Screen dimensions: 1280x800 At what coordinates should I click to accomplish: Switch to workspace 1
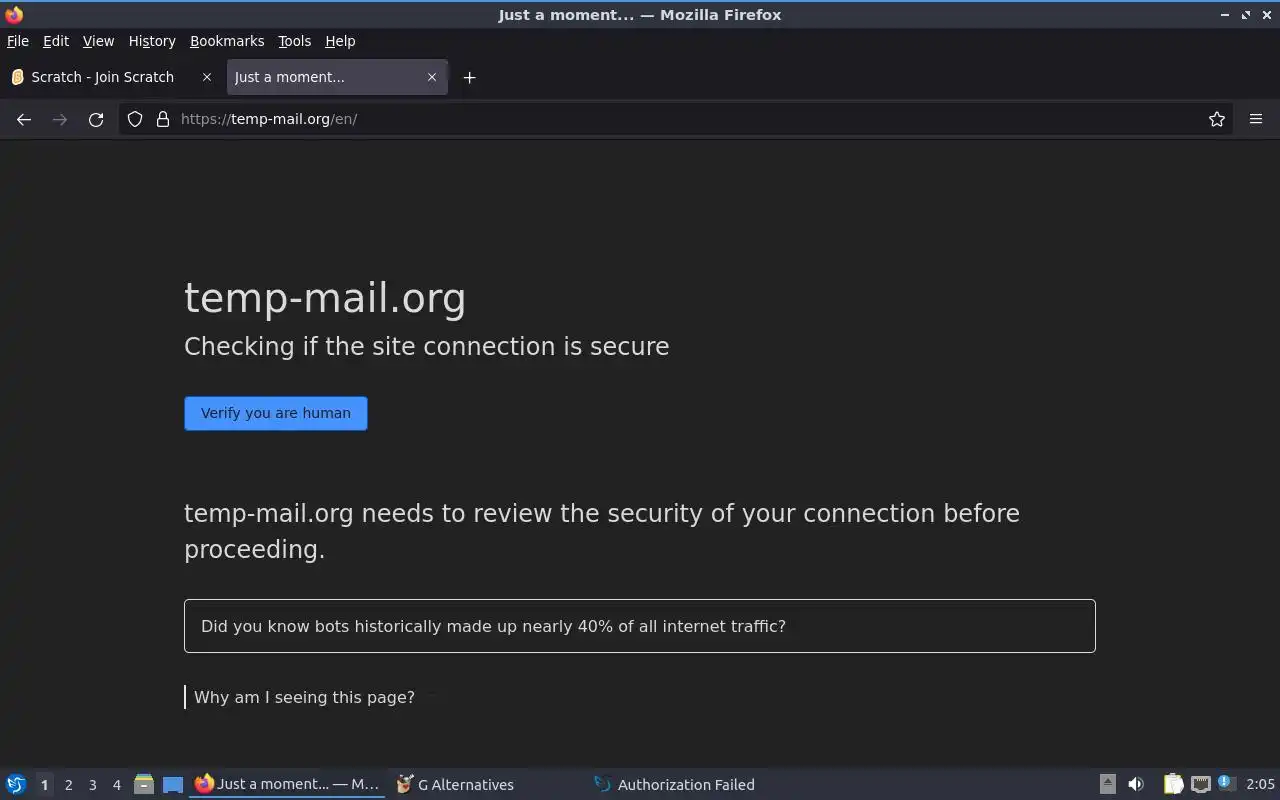44,785
